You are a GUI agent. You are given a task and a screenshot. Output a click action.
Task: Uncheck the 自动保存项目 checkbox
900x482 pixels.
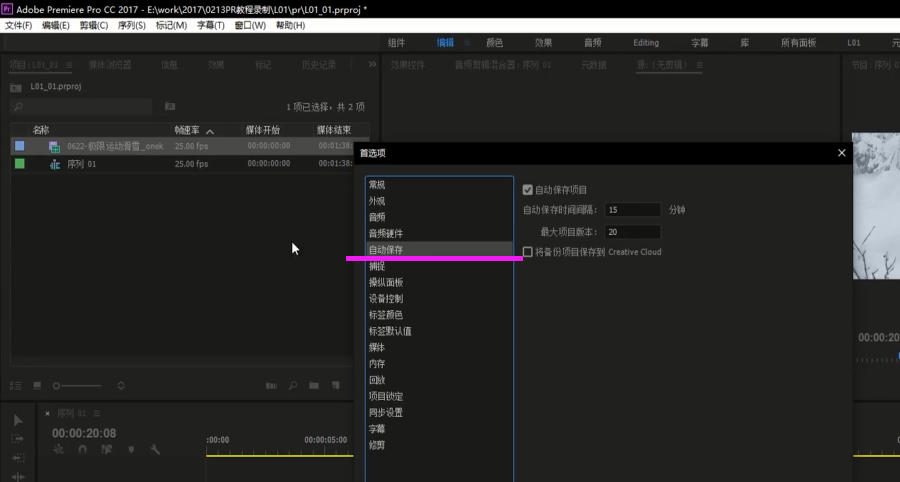pos(527,190)
